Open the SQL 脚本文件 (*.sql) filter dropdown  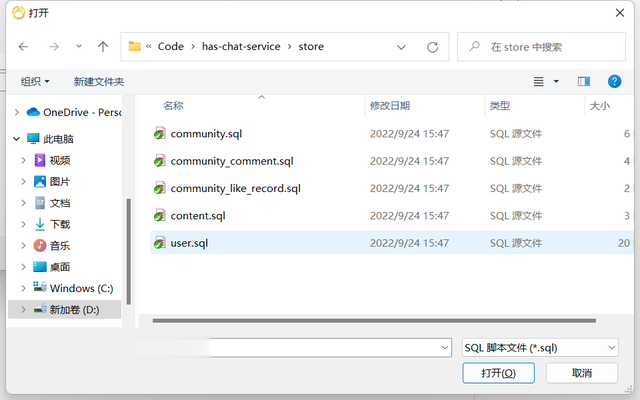[540, 348]
